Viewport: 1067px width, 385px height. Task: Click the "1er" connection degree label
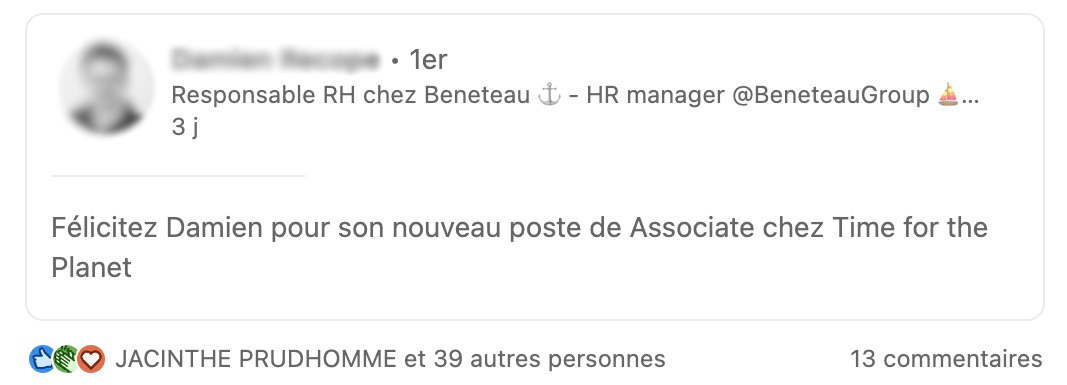427,60
